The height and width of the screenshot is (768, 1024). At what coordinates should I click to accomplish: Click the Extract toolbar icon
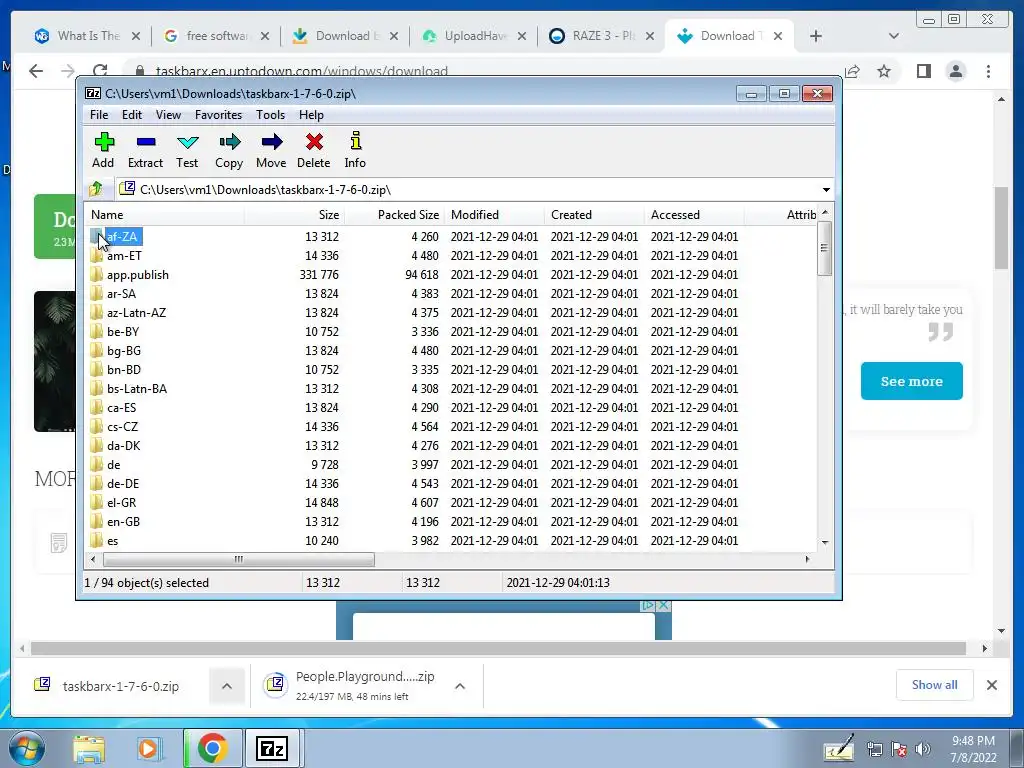point(145,150)
